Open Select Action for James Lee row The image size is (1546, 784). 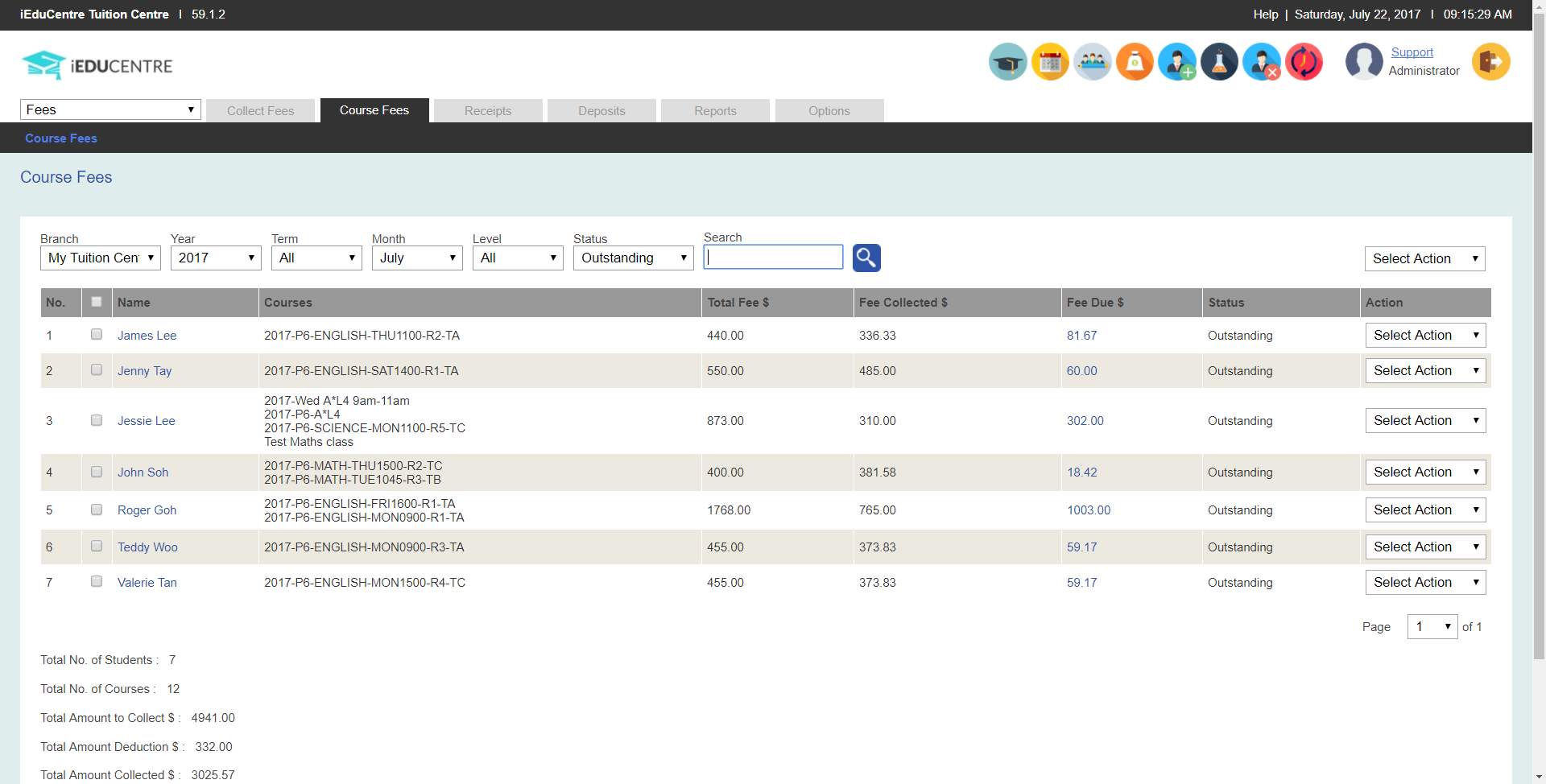pos(1426,335)
